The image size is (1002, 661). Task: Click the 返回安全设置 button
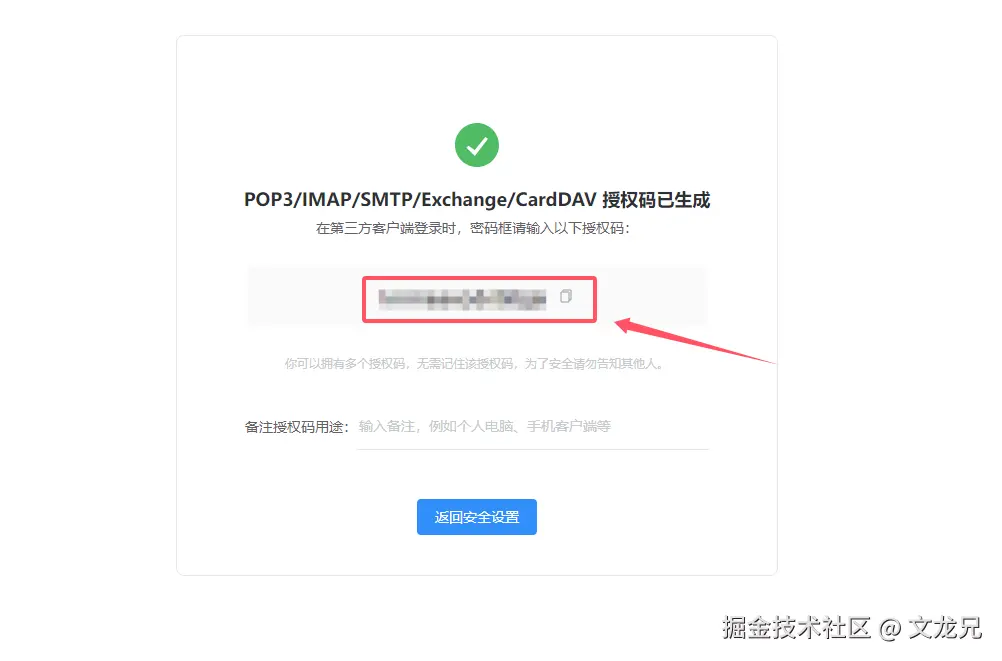pos(477,517)
